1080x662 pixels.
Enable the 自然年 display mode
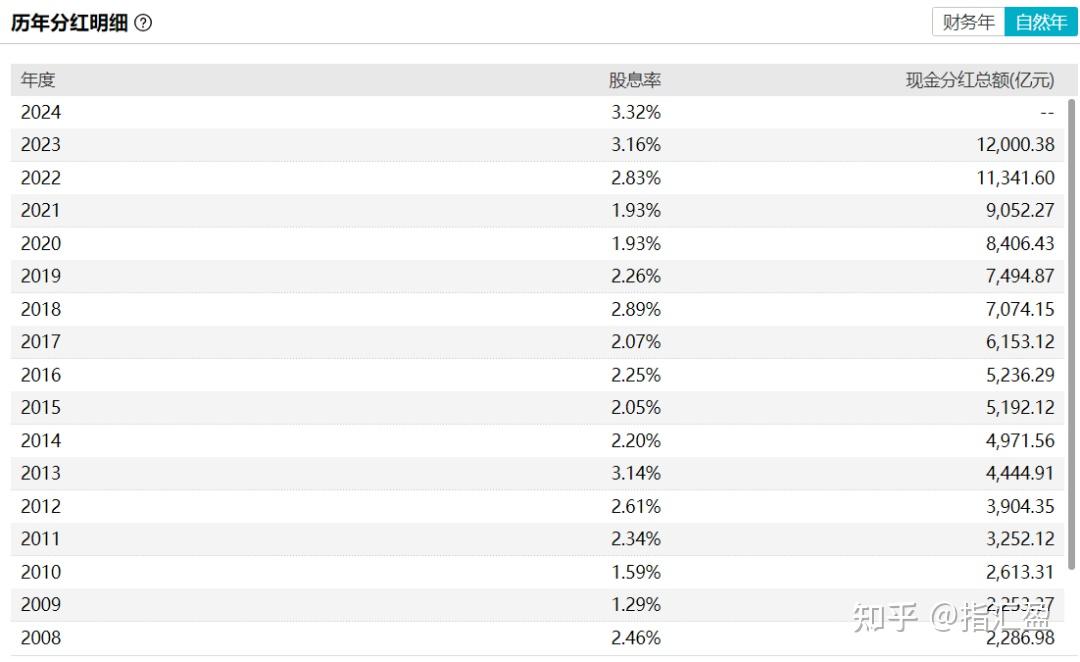coord(1040,21)
